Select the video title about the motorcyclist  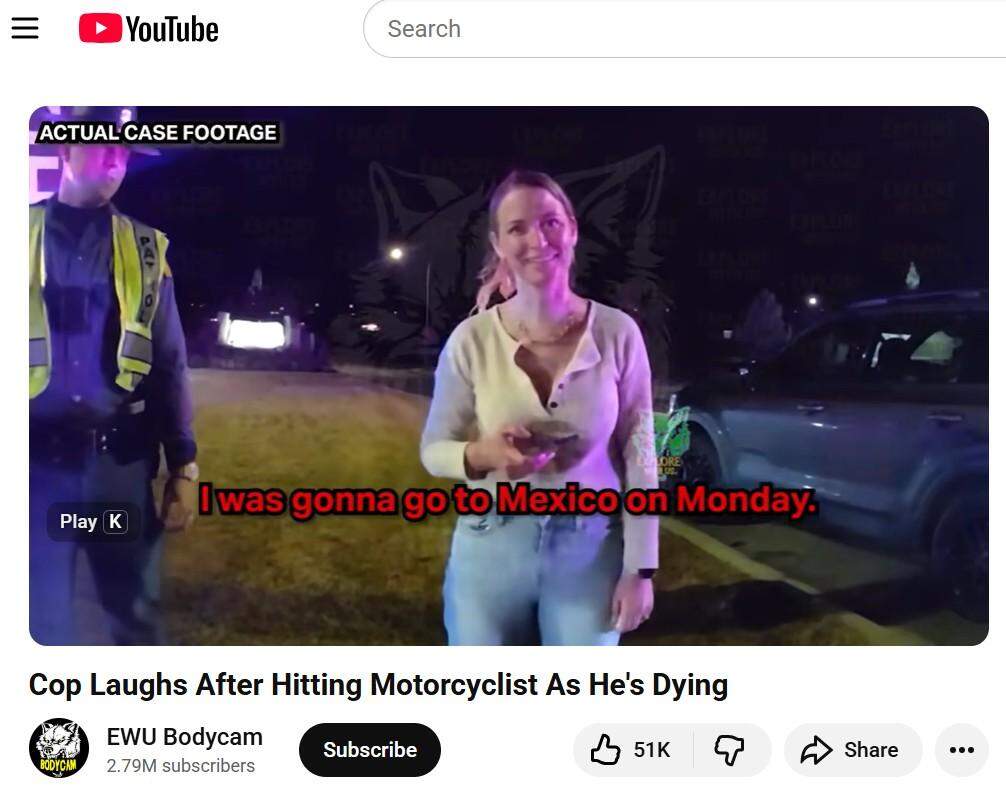pyautogui.click(x=378, y=685)
